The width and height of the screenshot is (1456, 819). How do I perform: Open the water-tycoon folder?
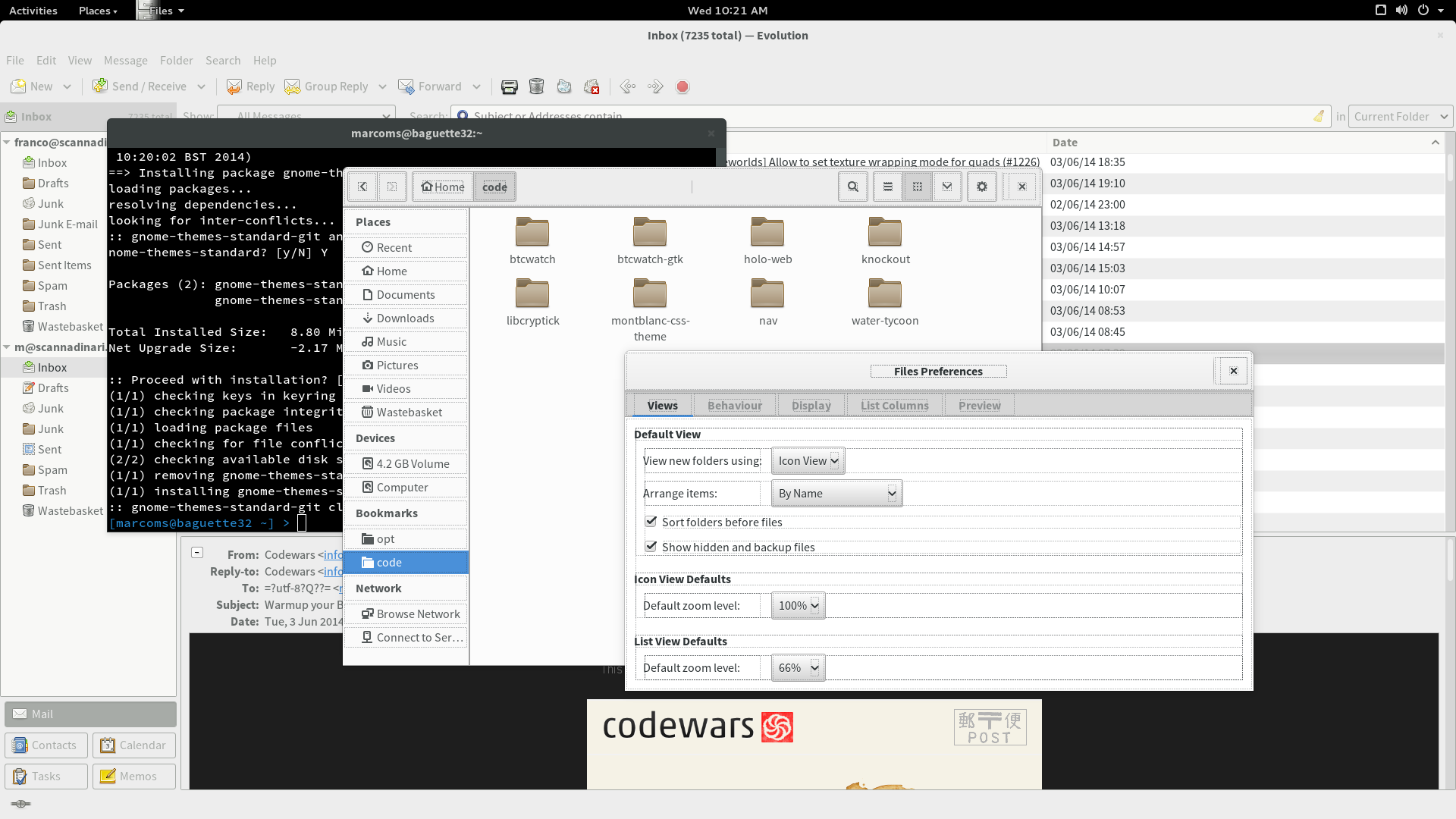(x=885, y=302)
